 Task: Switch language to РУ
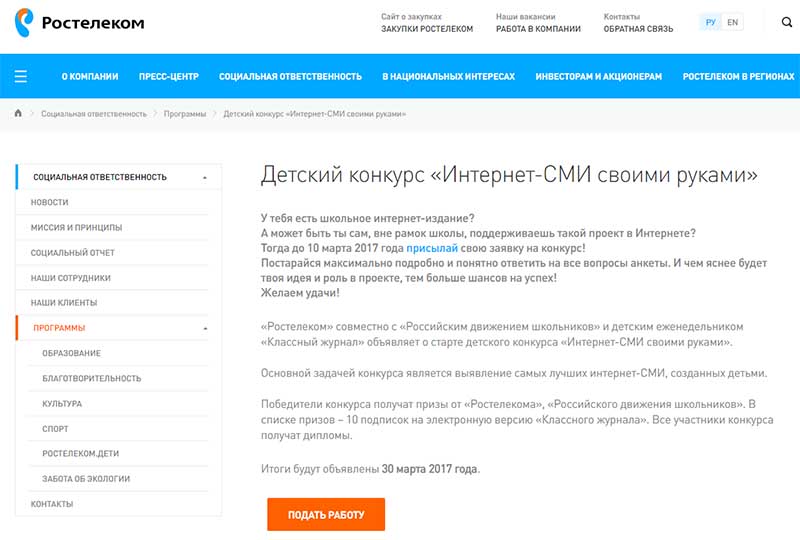click(x=710, y=22)
